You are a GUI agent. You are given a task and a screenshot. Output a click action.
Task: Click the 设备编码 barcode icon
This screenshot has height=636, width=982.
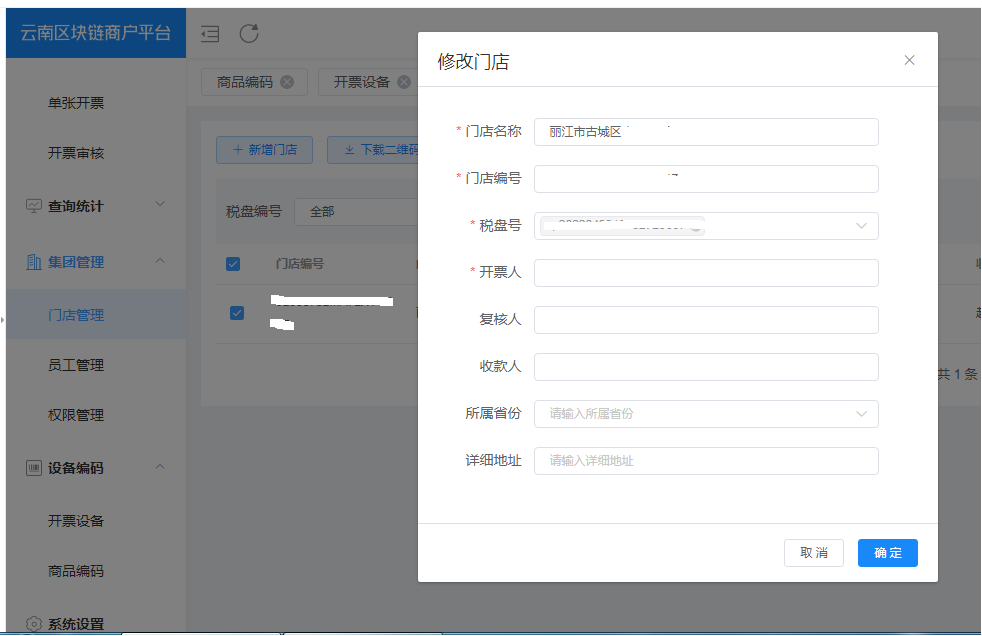(34, 468)
